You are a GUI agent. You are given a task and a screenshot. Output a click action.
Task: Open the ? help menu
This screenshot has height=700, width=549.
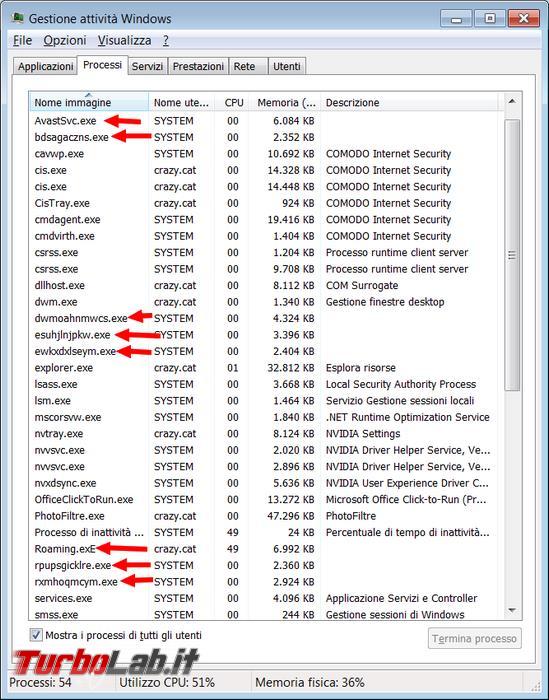166,41
